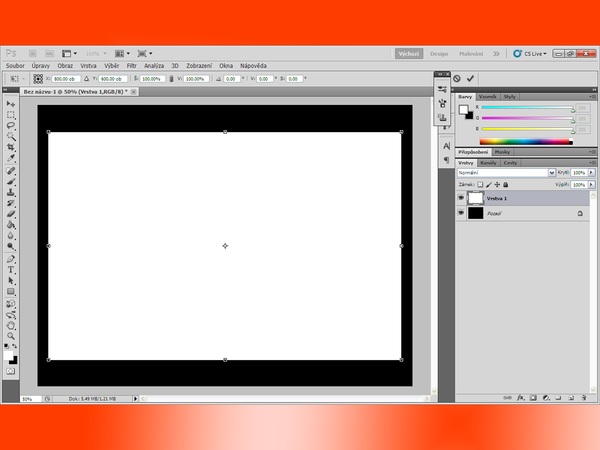Screen dimensions: 600x450
Task: Switch to the Kanály tab
Action: point(489,162)
